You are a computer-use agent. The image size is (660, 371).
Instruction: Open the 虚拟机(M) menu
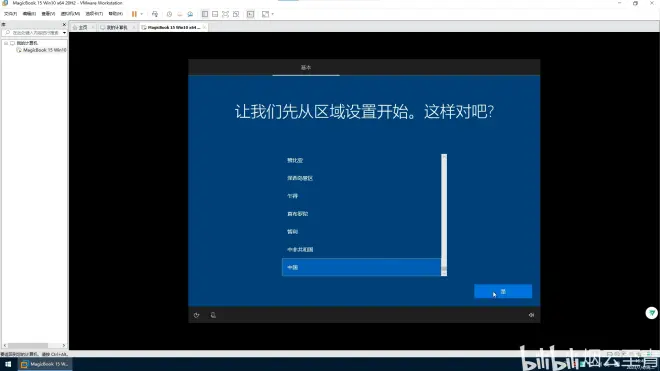click(x=70, y=14)
